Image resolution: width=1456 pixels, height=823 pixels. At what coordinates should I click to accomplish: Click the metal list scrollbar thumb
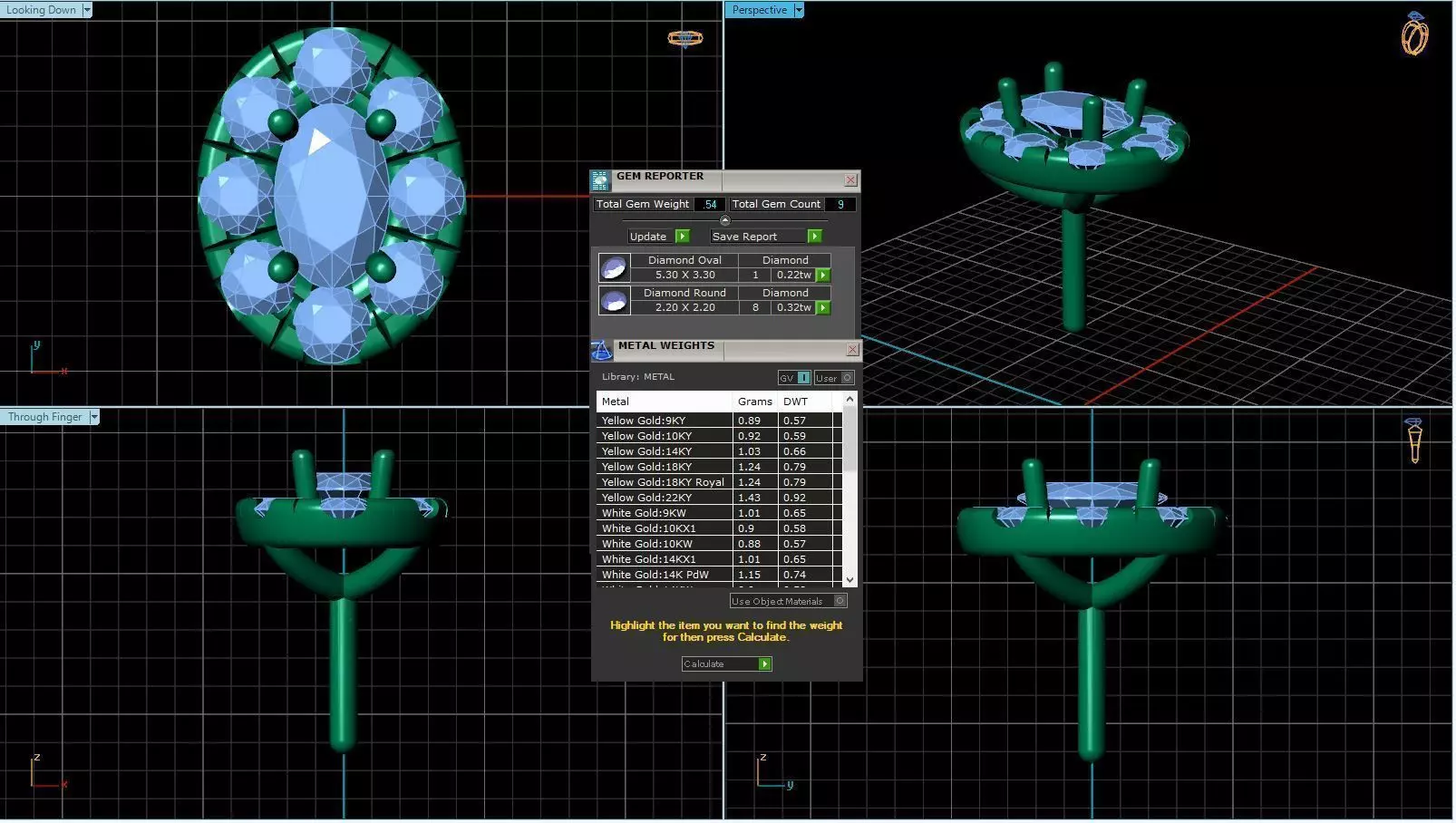point(849,439)
